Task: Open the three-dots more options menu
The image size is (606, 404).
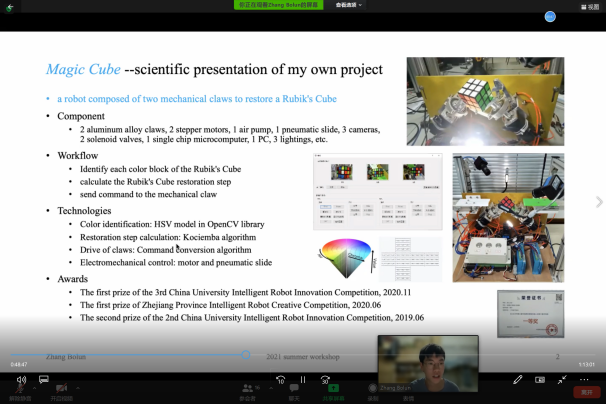Action: 584,380
